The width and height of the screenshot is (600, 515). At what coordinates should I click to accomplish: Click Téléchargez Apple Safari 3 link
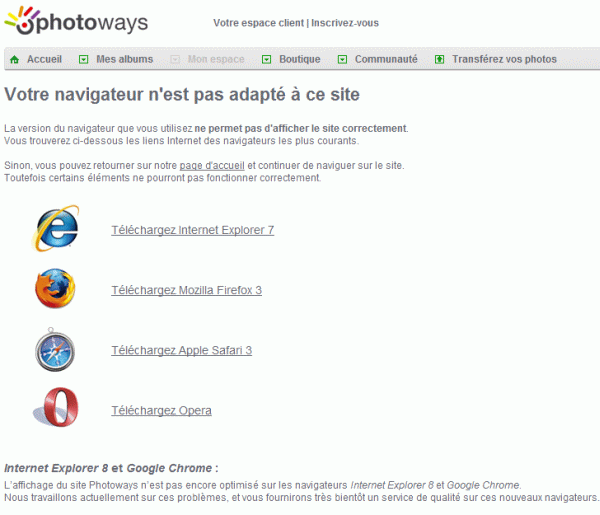(x=181, y=350)
